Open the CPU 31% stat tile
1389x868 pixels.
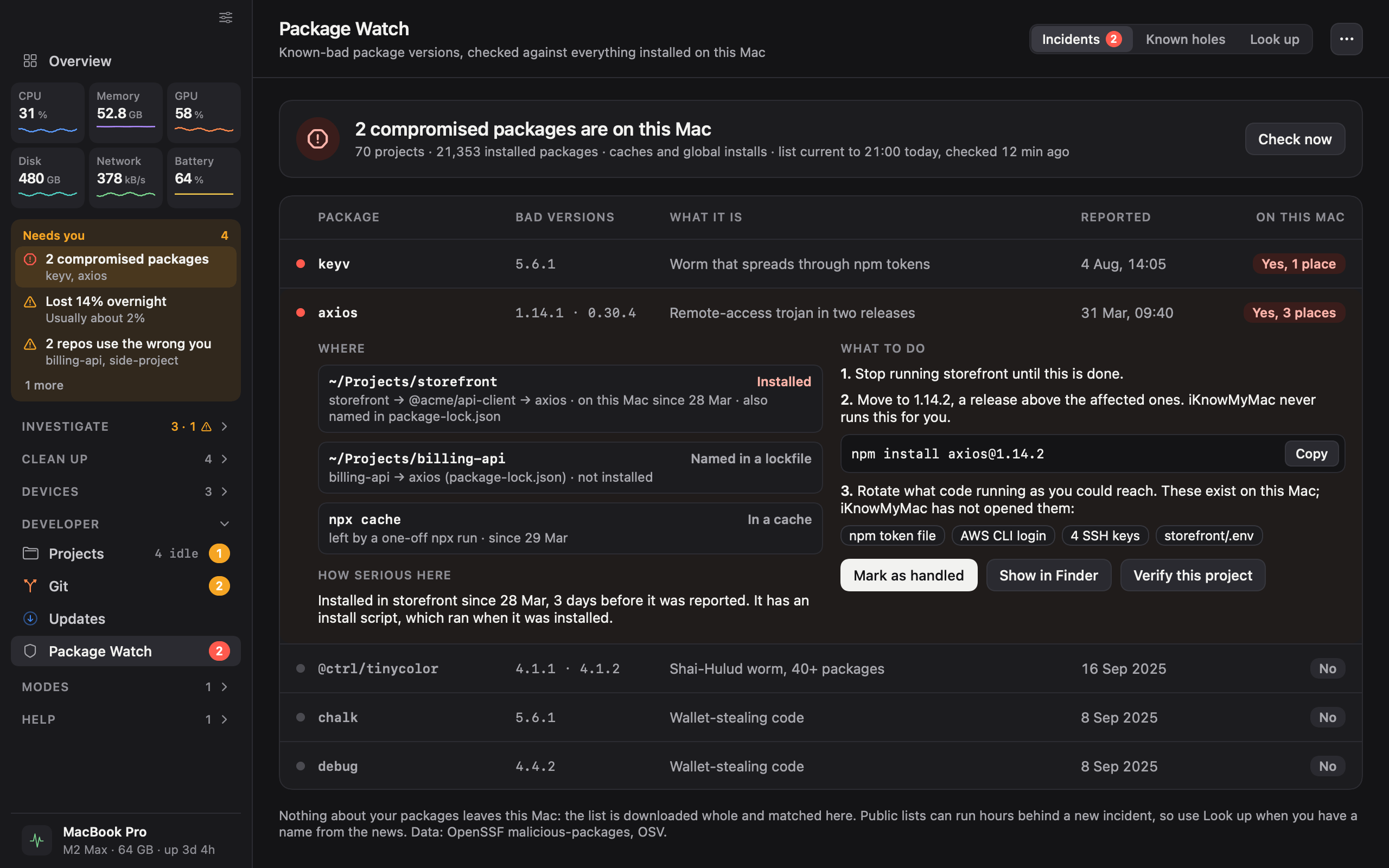(48, 112)
